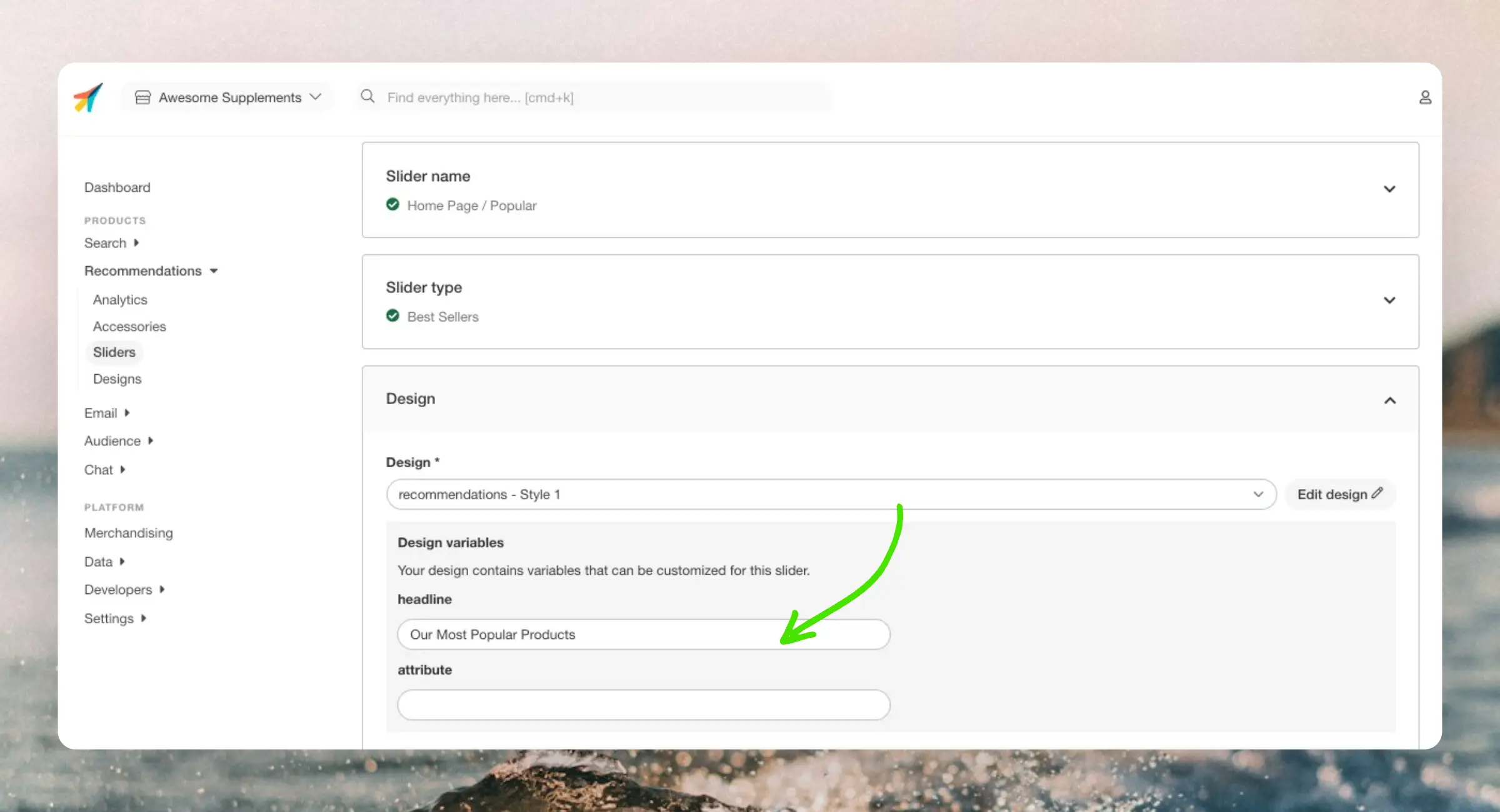Click the colorful paper plane logo
The width and height of the screenshot is (1500, 812).
[x=87, y=97]
